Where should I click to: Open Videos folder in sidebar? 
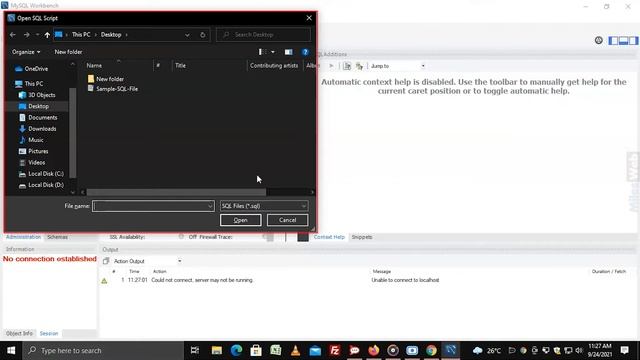point(32,162)
